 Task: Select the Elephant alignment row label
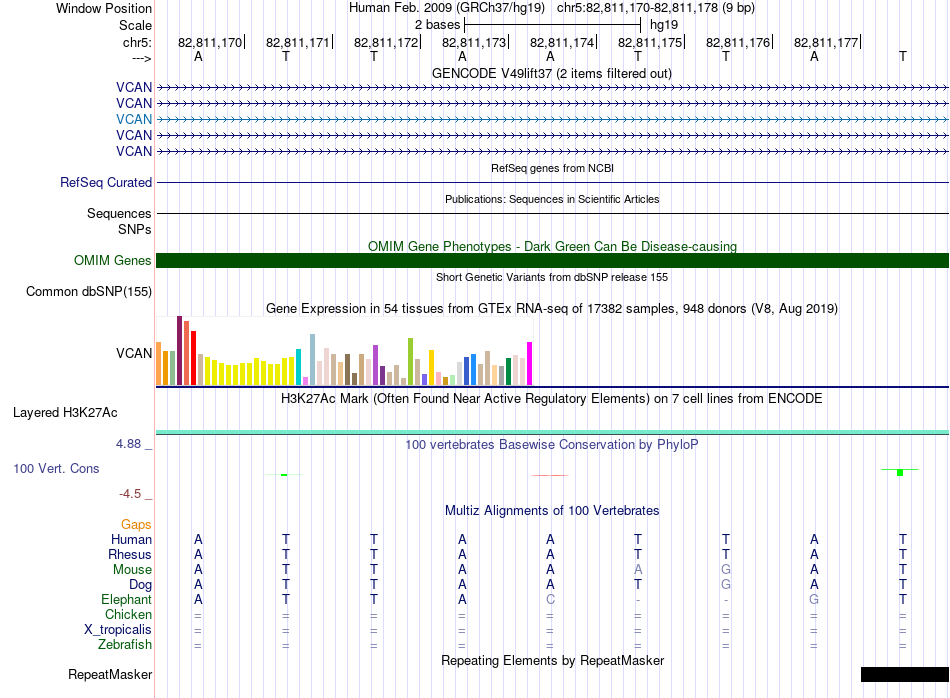click(126, 599)
